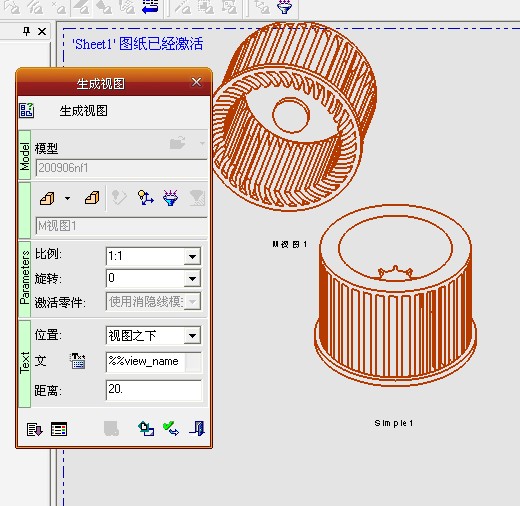Click the second 3D block view icon
The height and width of the screenshot is (506, 520).
click(92, 198)
